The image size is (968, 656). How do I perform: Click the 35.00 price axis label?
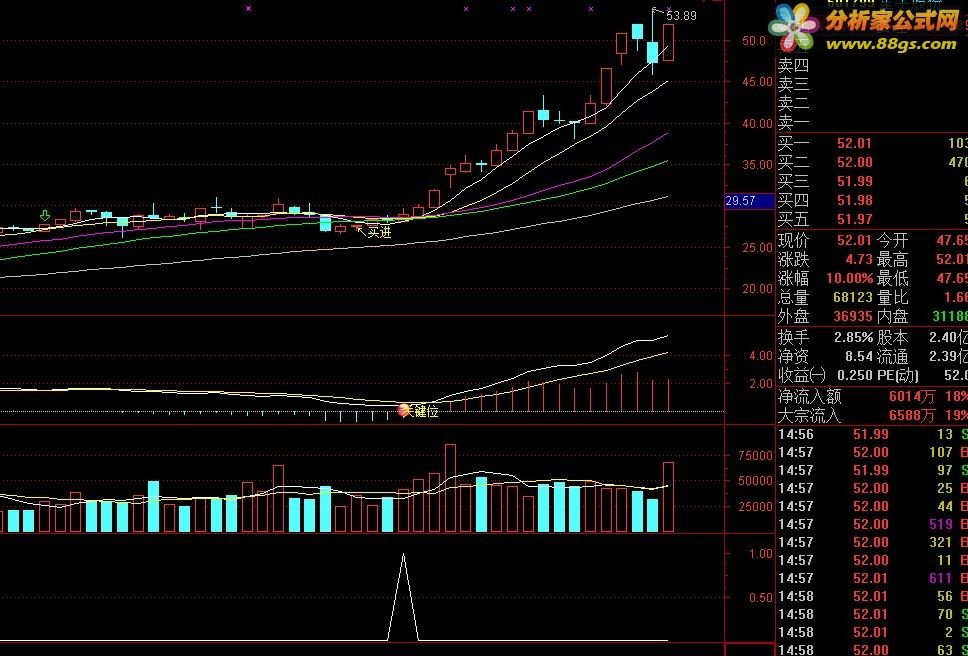pos(757,165)
